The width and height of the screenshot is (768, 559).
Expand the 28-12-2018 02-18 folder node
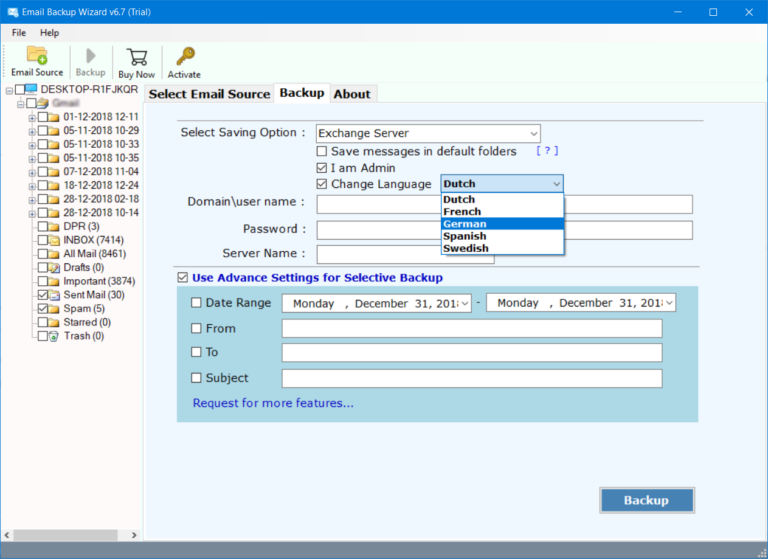pos(32,200)
